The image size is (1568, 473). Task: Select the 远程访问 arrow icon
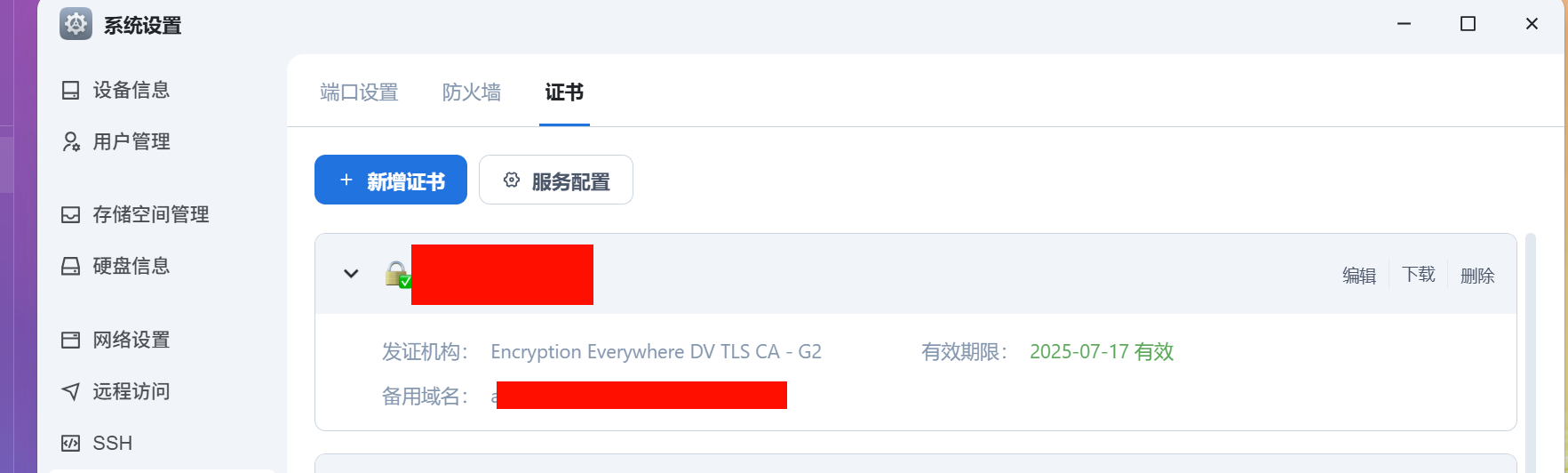coord(70,391)
